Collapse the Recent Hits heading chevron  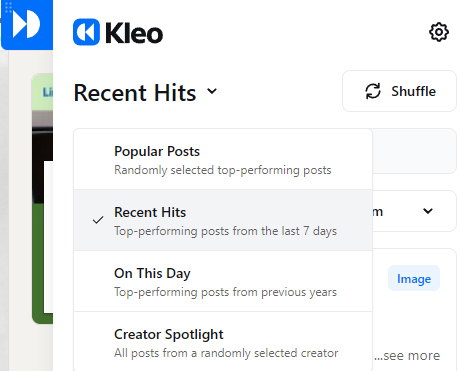coord(212,91)
